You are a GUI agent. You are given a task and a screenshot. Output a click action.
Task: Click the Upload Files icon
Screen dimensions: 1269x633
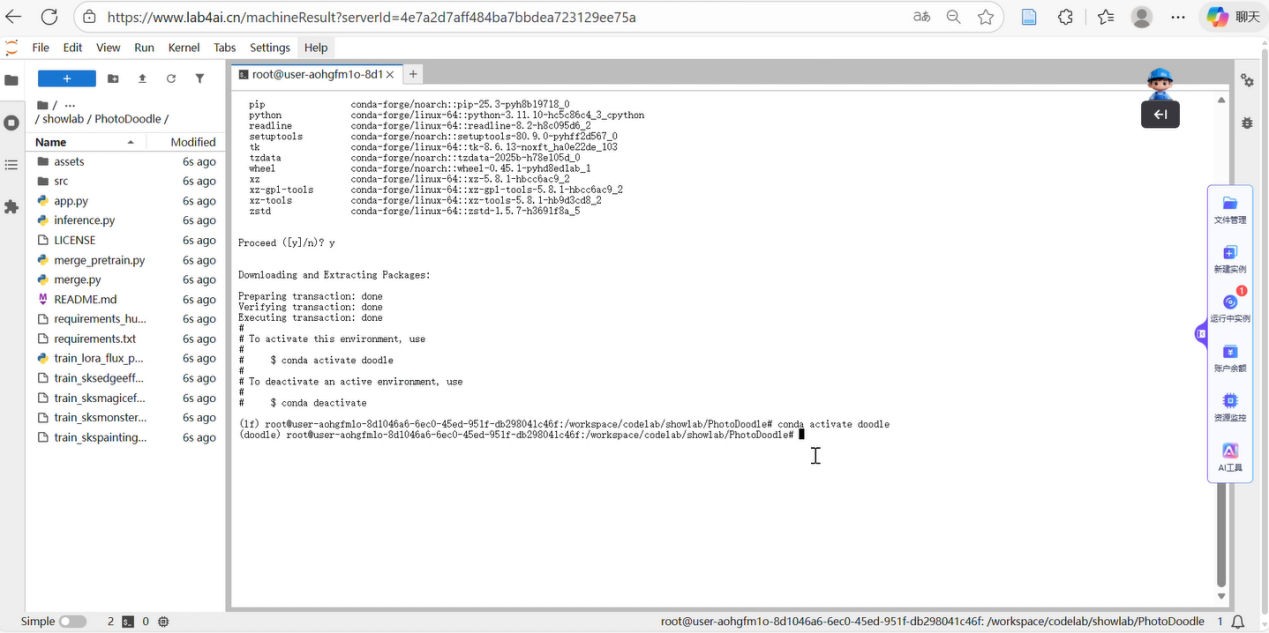coord(142,79)
